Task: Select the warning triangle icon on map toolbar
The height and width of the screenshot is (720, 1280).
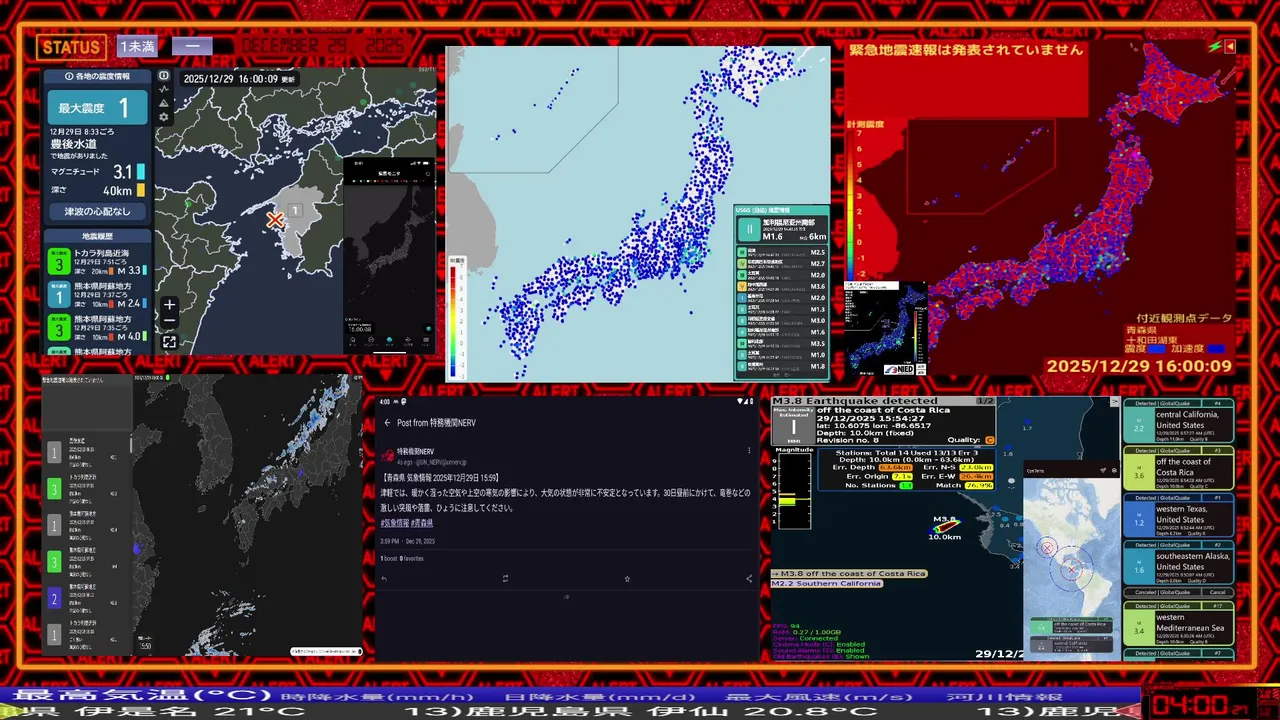Action: point(164,103)
